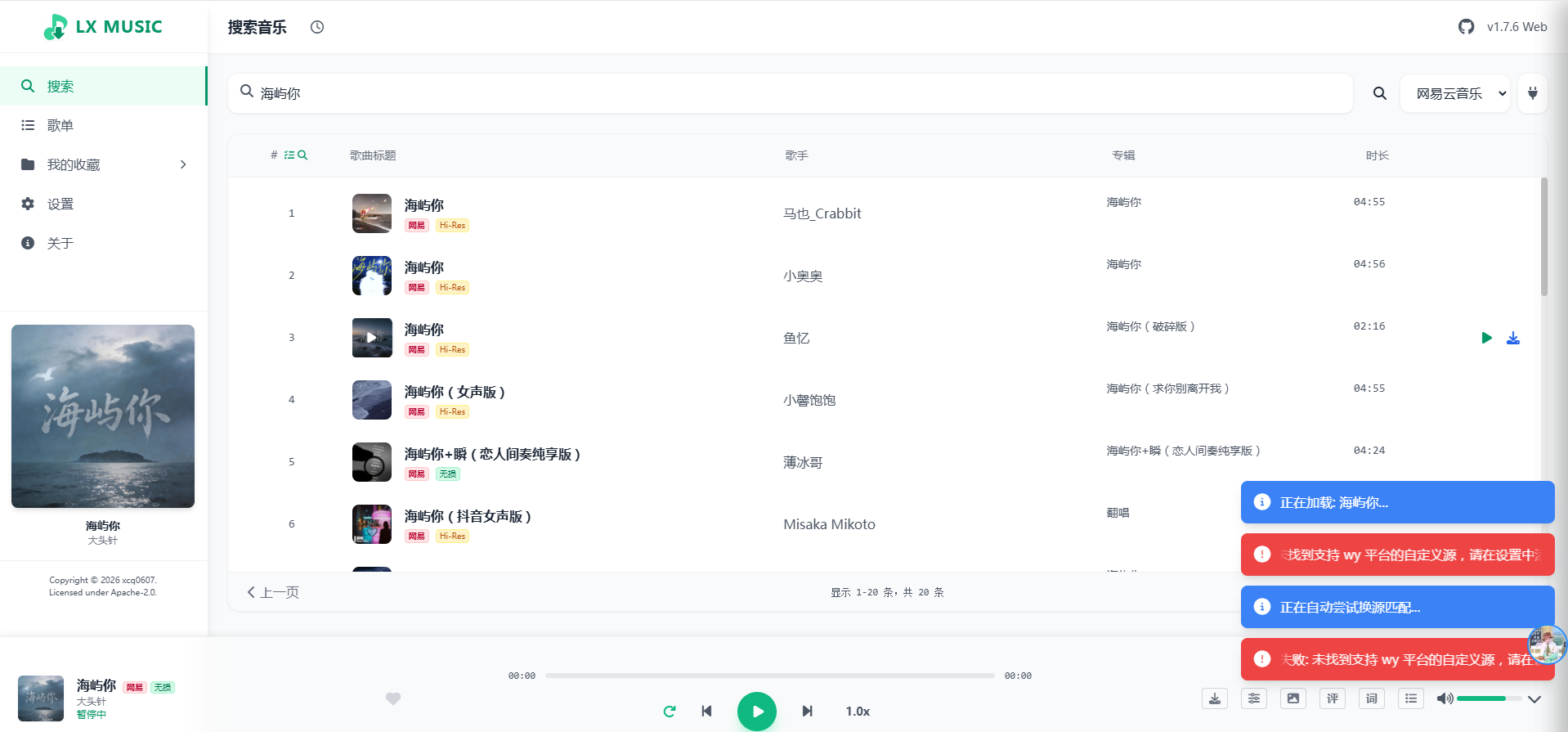The image size is (1568, 732).
Task: Click the vertical scrollbar of the results list
Action: [1543, 237]
